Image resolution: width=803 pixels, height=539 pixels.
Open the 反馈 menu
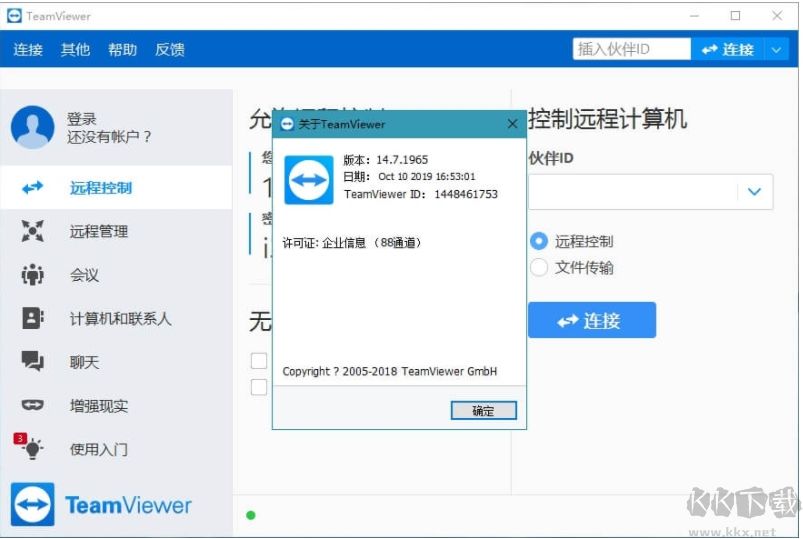tap(170, 50)
